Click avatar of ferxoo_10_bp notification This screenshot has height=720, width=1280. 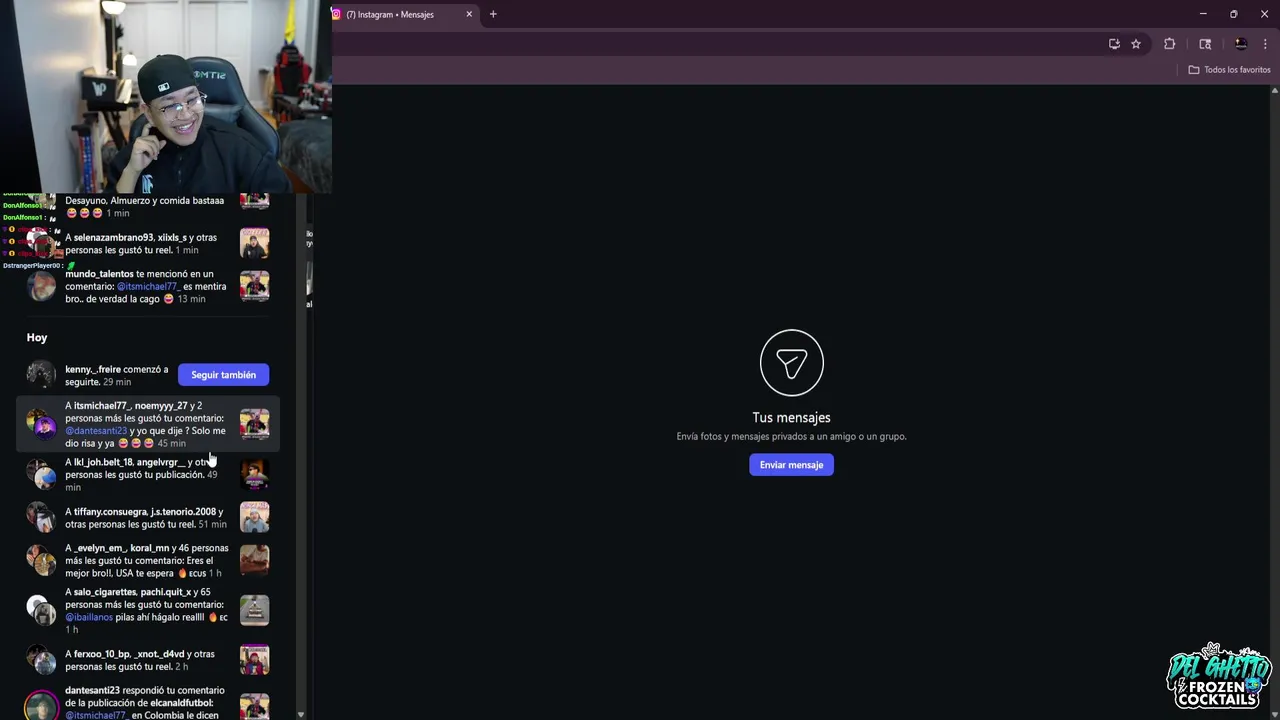click(41, 660)
